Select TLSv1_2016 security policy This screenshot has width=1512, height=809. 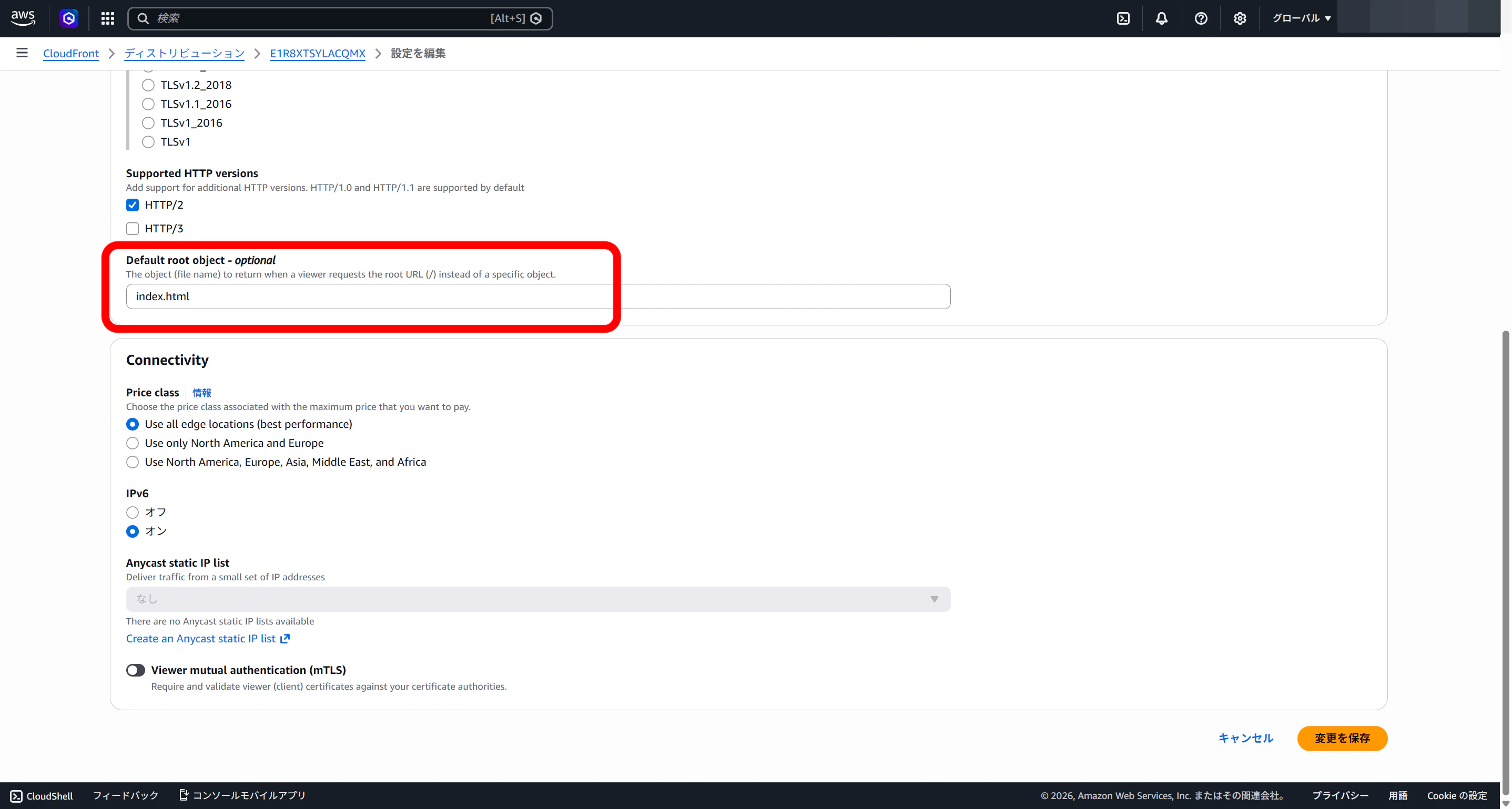click(x=148, y=122)
